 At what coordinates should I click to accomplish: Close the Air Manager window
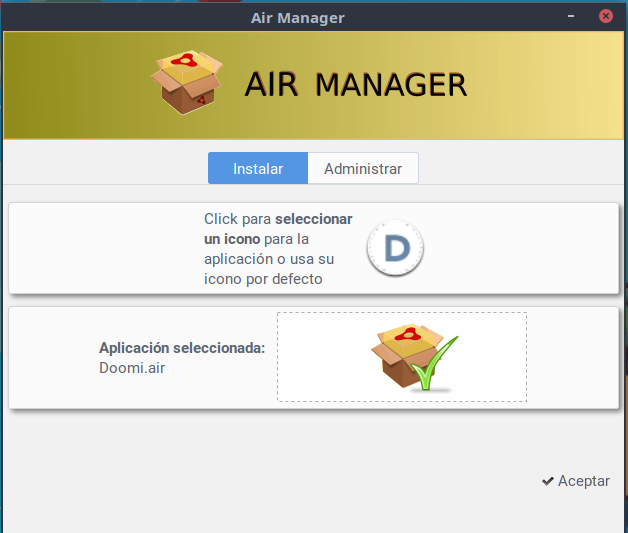coord(606,16)
